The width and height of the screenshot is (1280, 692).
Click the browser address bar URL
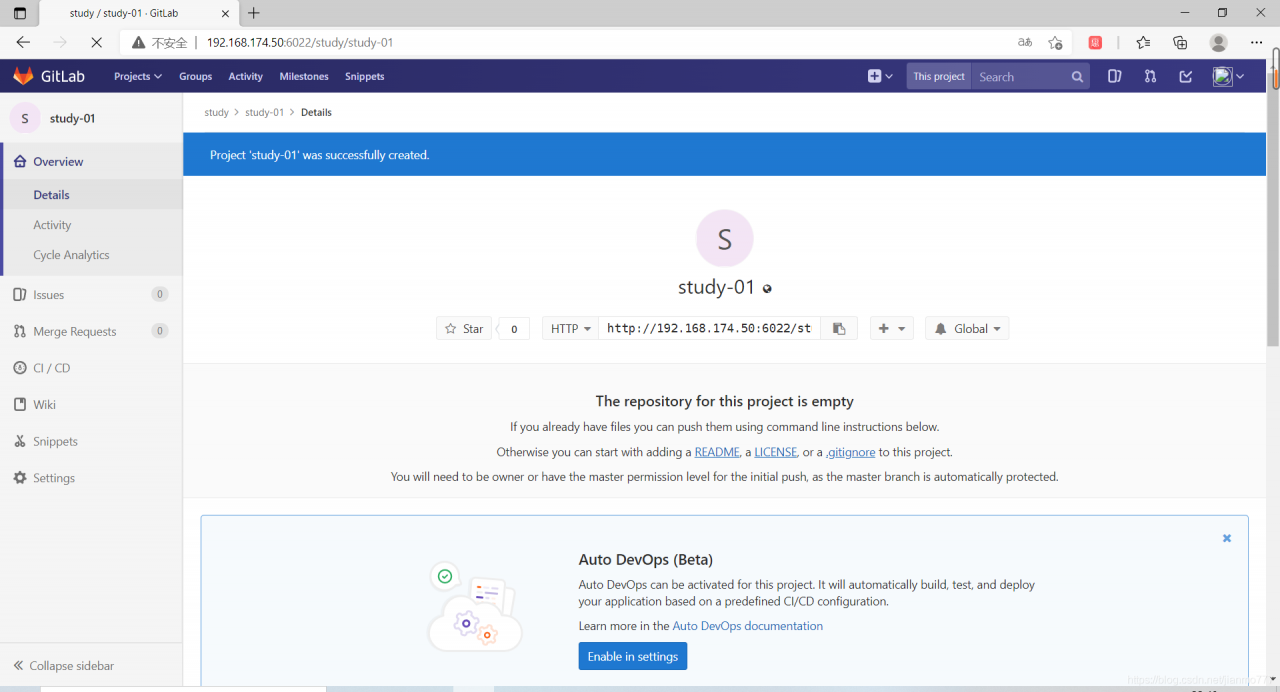(300, 42)
